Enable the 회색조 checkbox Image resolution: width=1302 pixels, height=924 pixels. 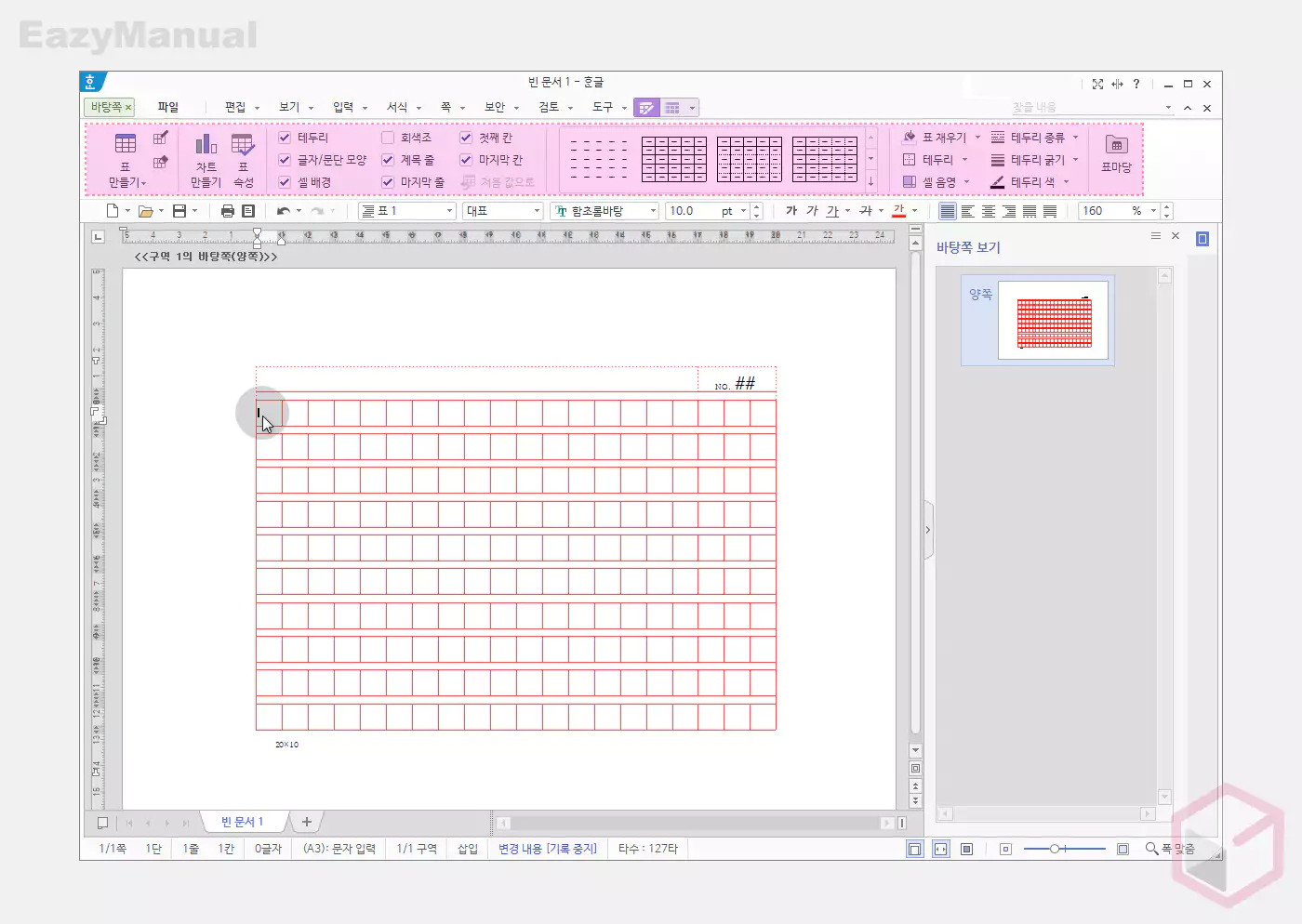(x=388, y=138)
